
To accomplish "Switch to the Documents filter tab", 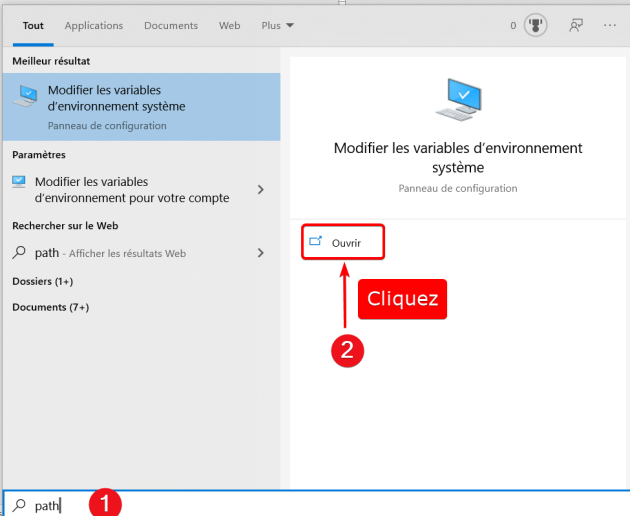I will coord(171,26).
